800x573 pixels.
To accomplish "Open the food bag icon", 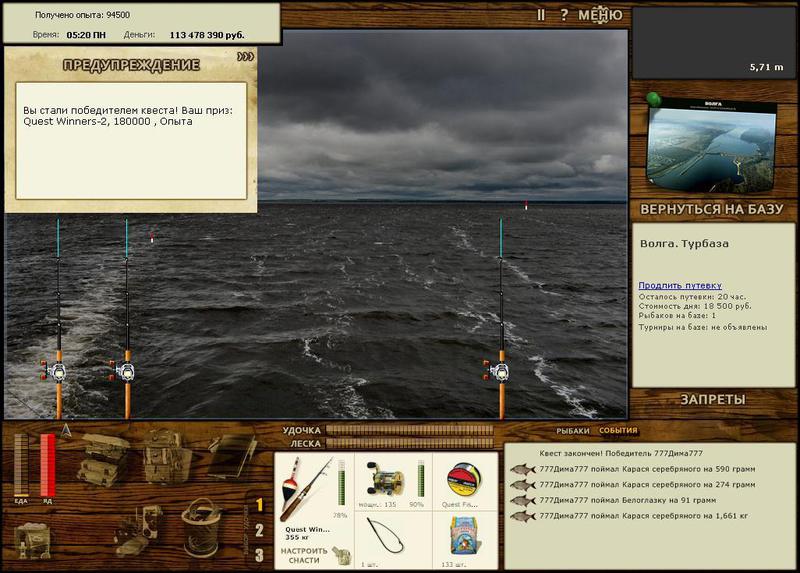I will coord(32,541).
